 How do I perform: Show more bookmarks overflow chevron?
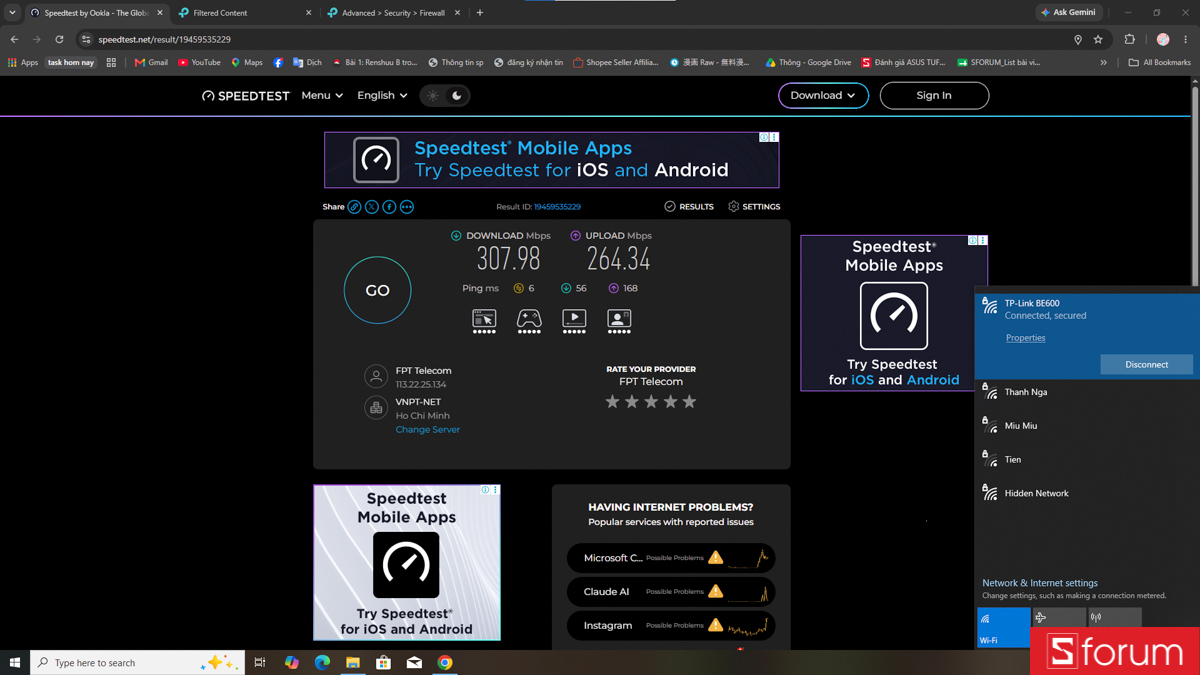click(1104, 62)
